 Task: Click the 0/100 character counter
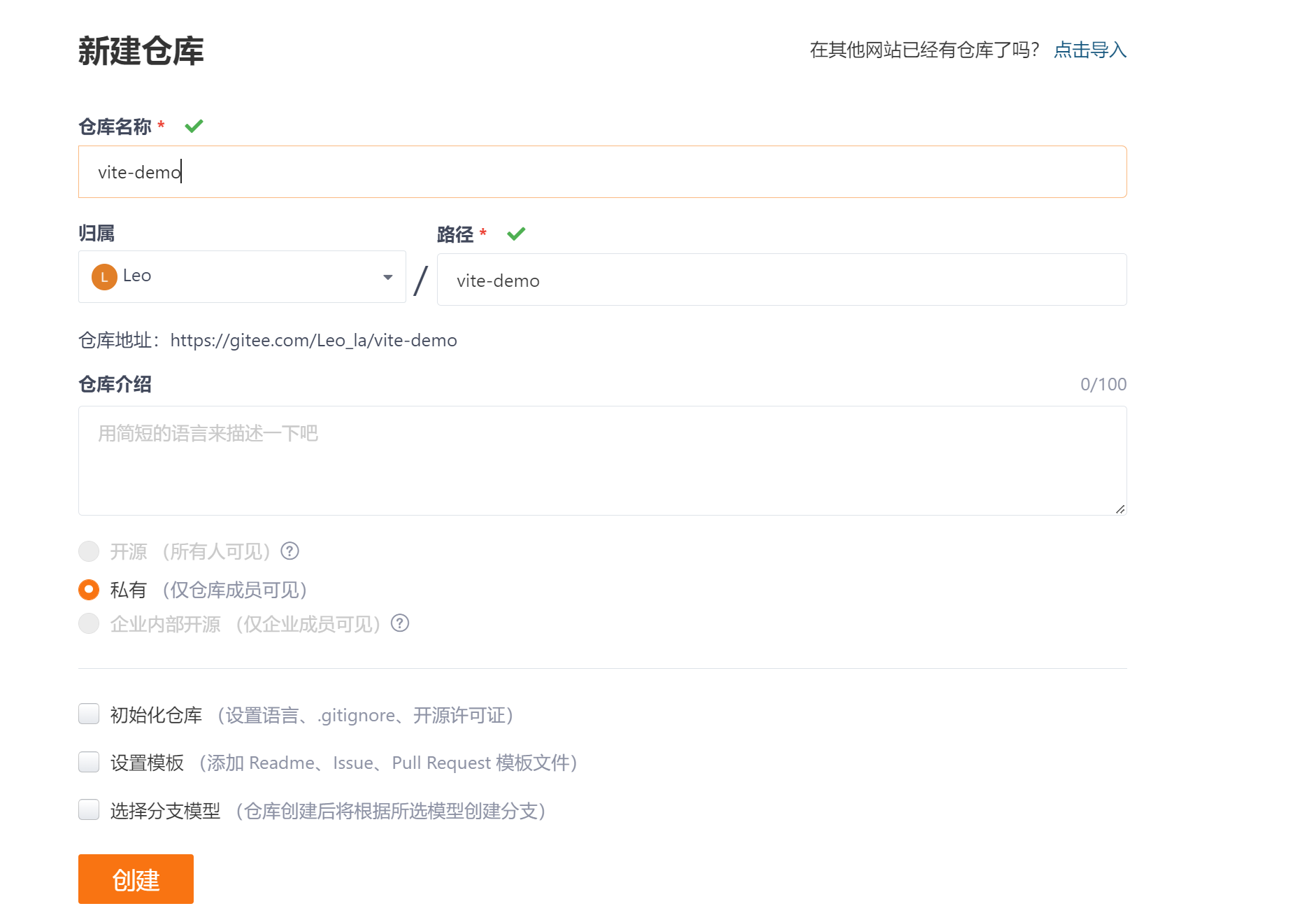coord(1103,384)
